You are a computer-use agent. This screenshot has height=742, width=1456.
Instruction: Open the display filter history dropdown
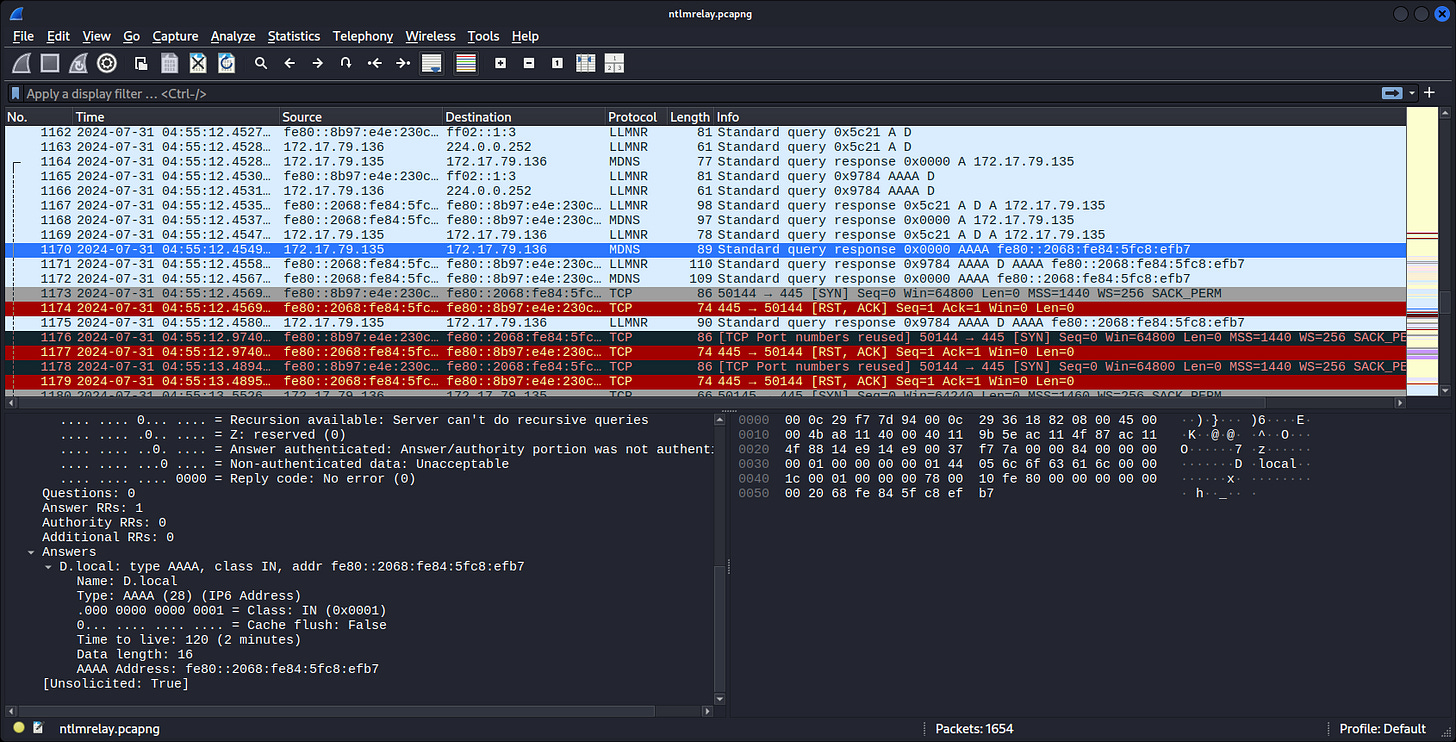[1412, 93]
